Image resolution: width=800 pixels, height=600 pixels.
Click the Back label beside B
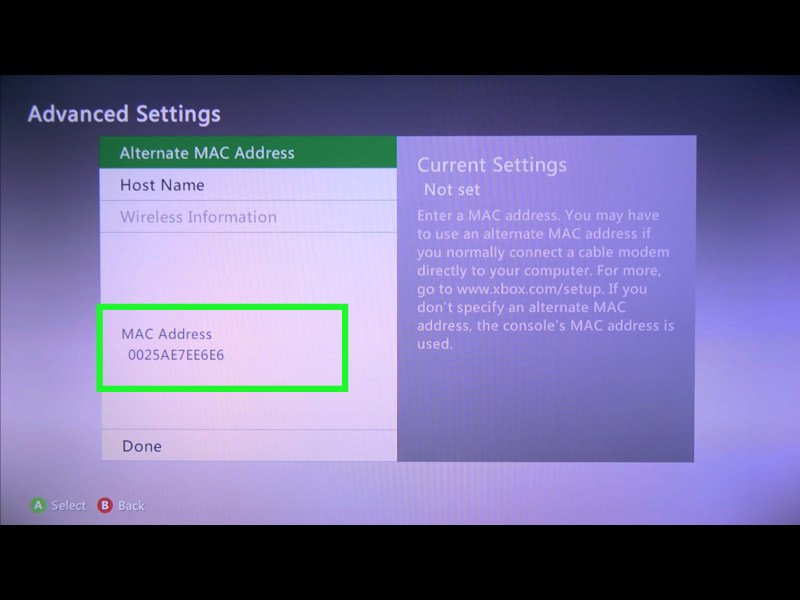131,506
